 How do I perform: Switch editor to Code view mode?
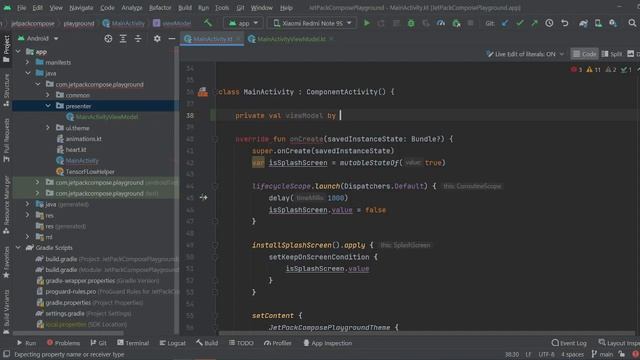(584, 54)
